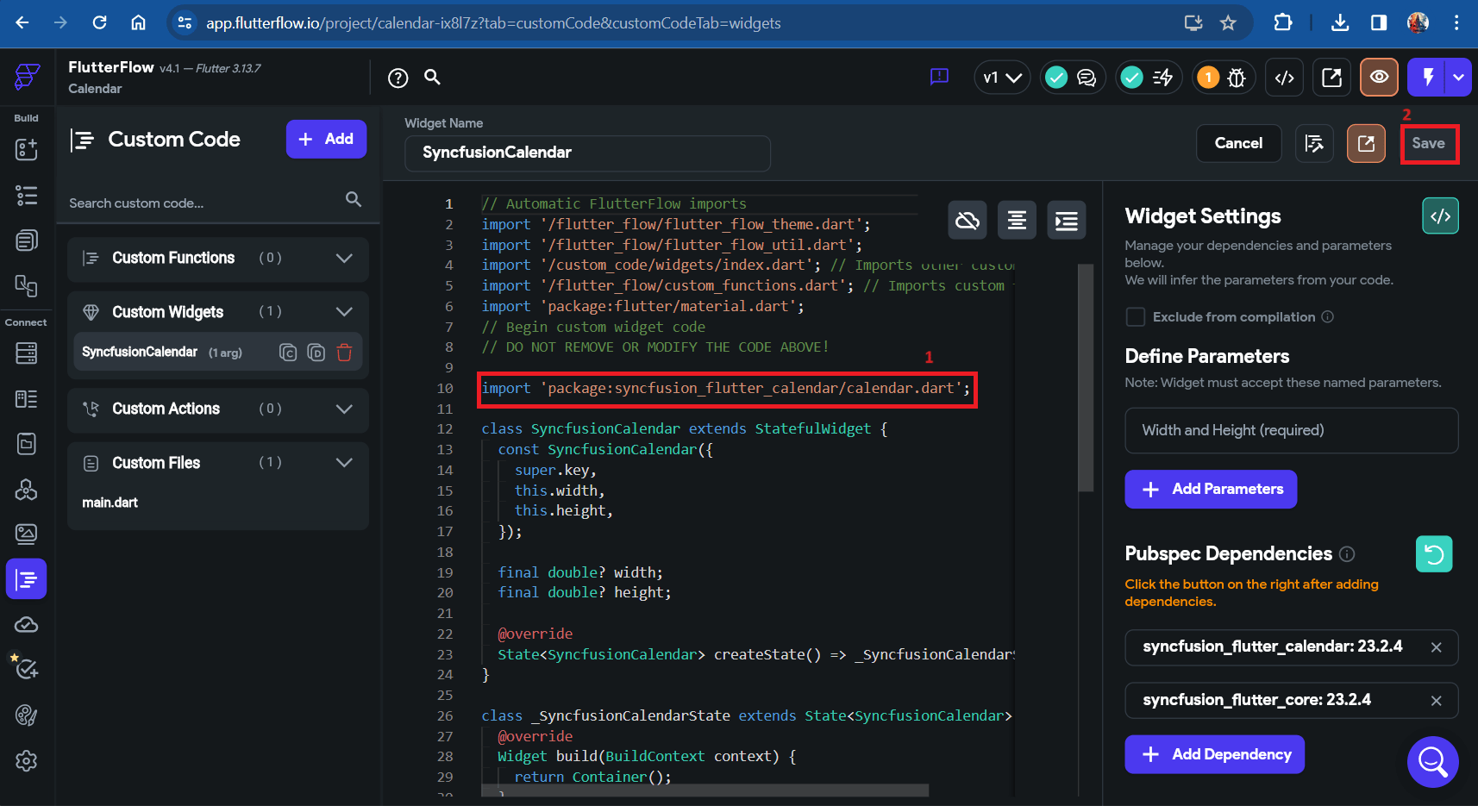The width and height of the screenshot is (1478, 812).
Task: Click the copy icon on SyncfusionCalendar row
Action: (288, 353)
